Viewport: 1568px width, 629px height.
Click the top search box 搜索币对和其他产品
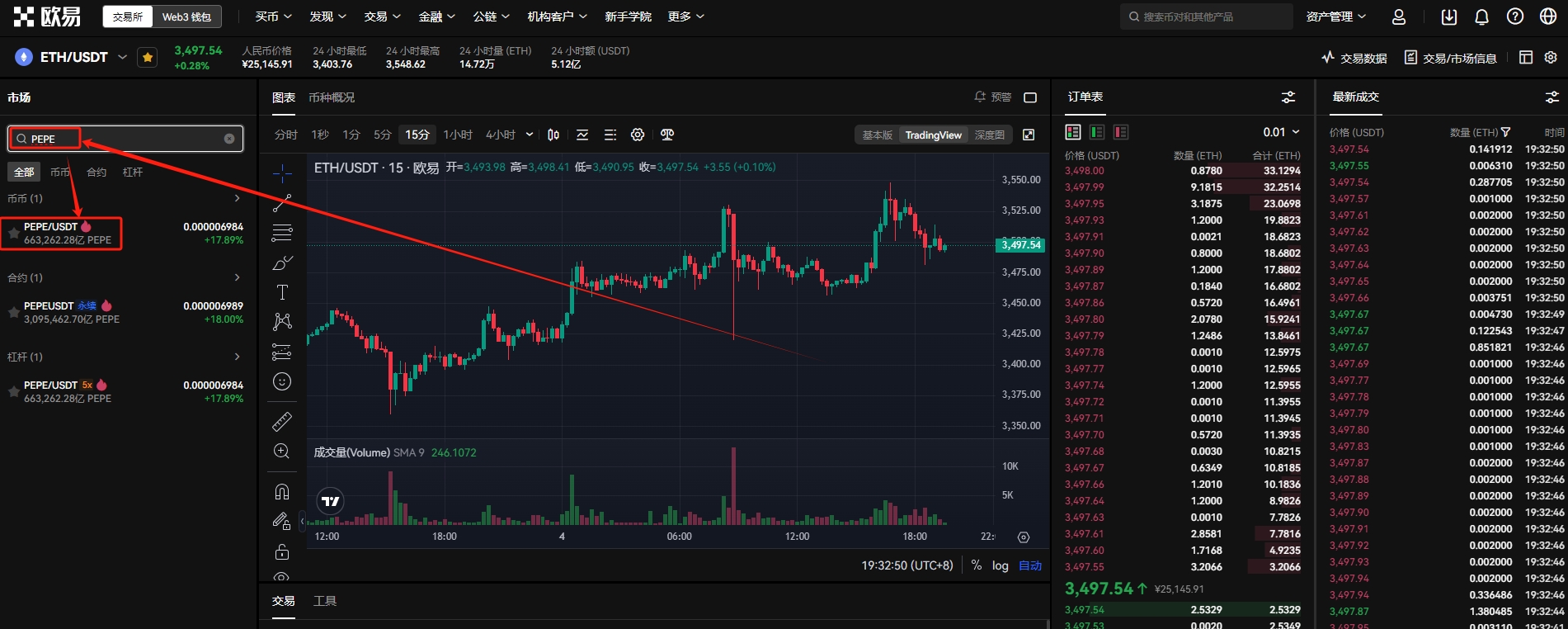1207,17
